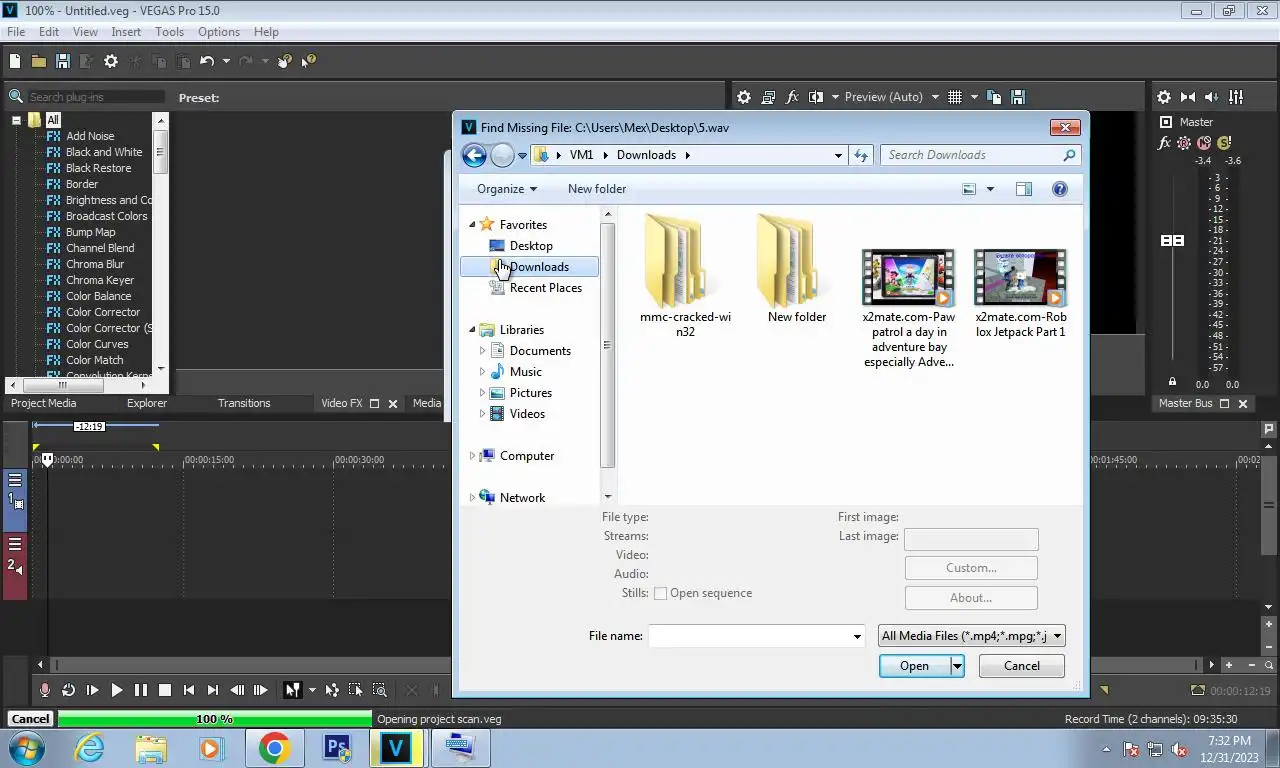The width and height of the screenshot is (1280, 768).
Task: Open the dialog help question-mark button
Action: [1060, 189]
